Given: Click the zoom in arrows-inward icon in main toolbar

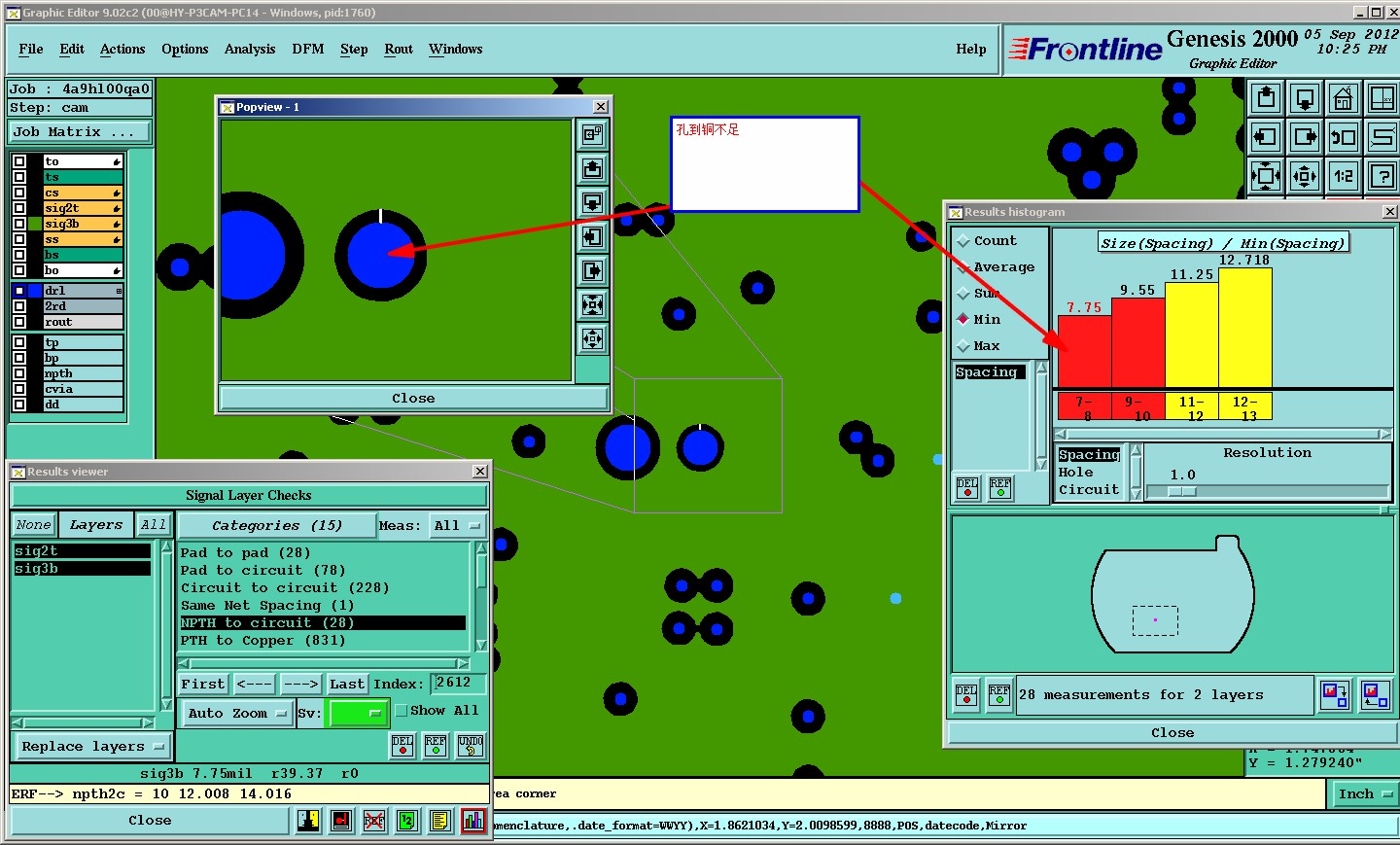Looking at the screenshot, I should tap(1266, 176).
